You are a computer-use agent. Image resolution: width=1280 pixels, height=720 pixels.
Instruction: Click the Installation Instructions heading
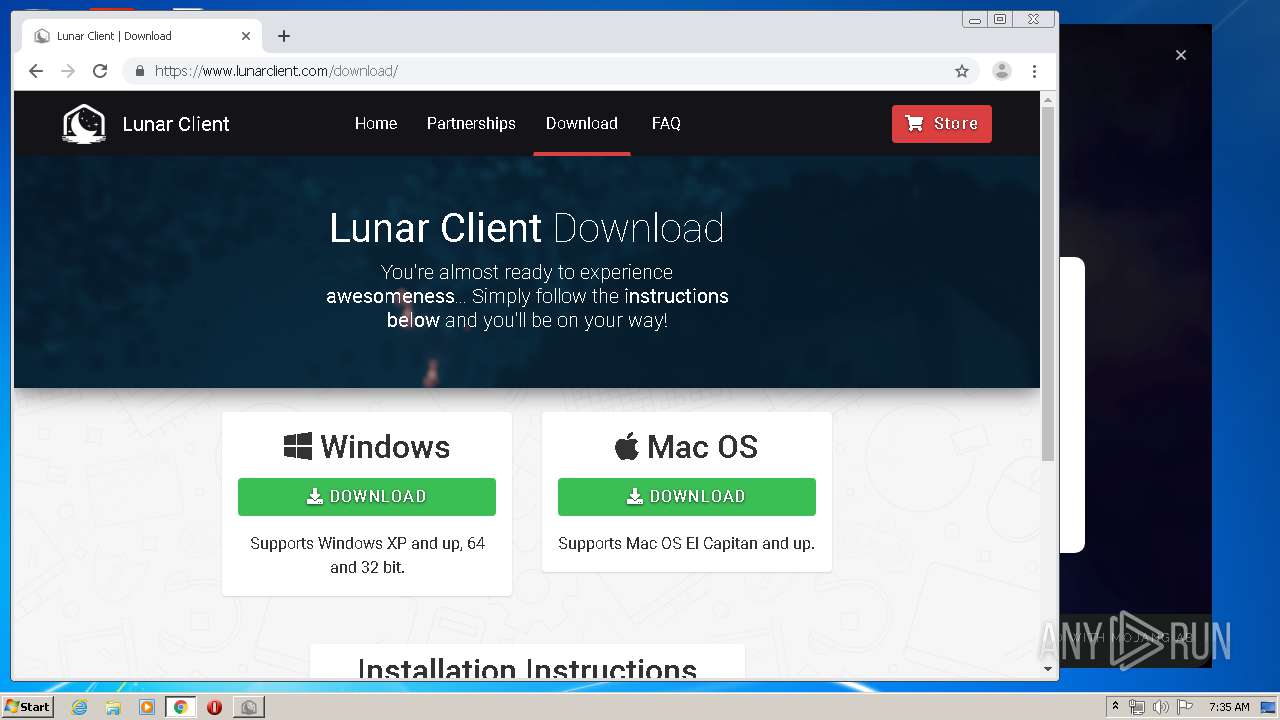pyautogui.click(x=527, y=669)
